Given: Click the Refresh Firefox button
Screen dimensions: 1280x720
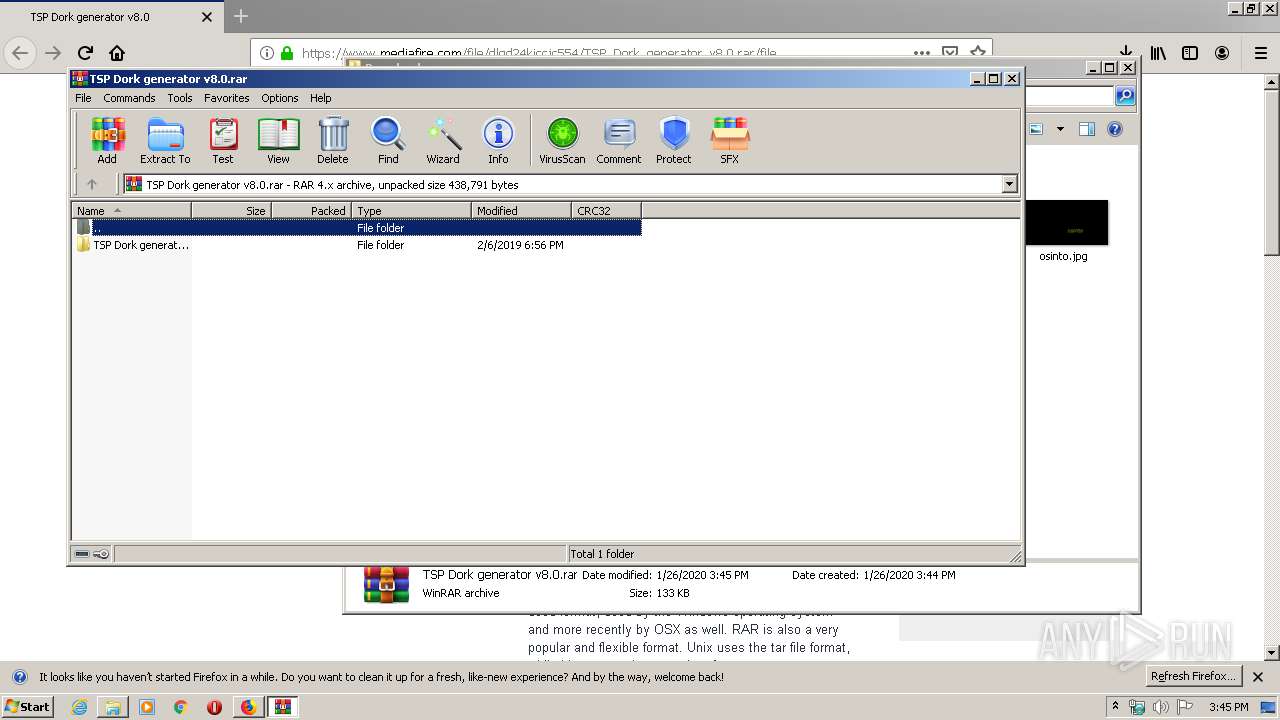Looking at the screenshot, I should 1193,676.
